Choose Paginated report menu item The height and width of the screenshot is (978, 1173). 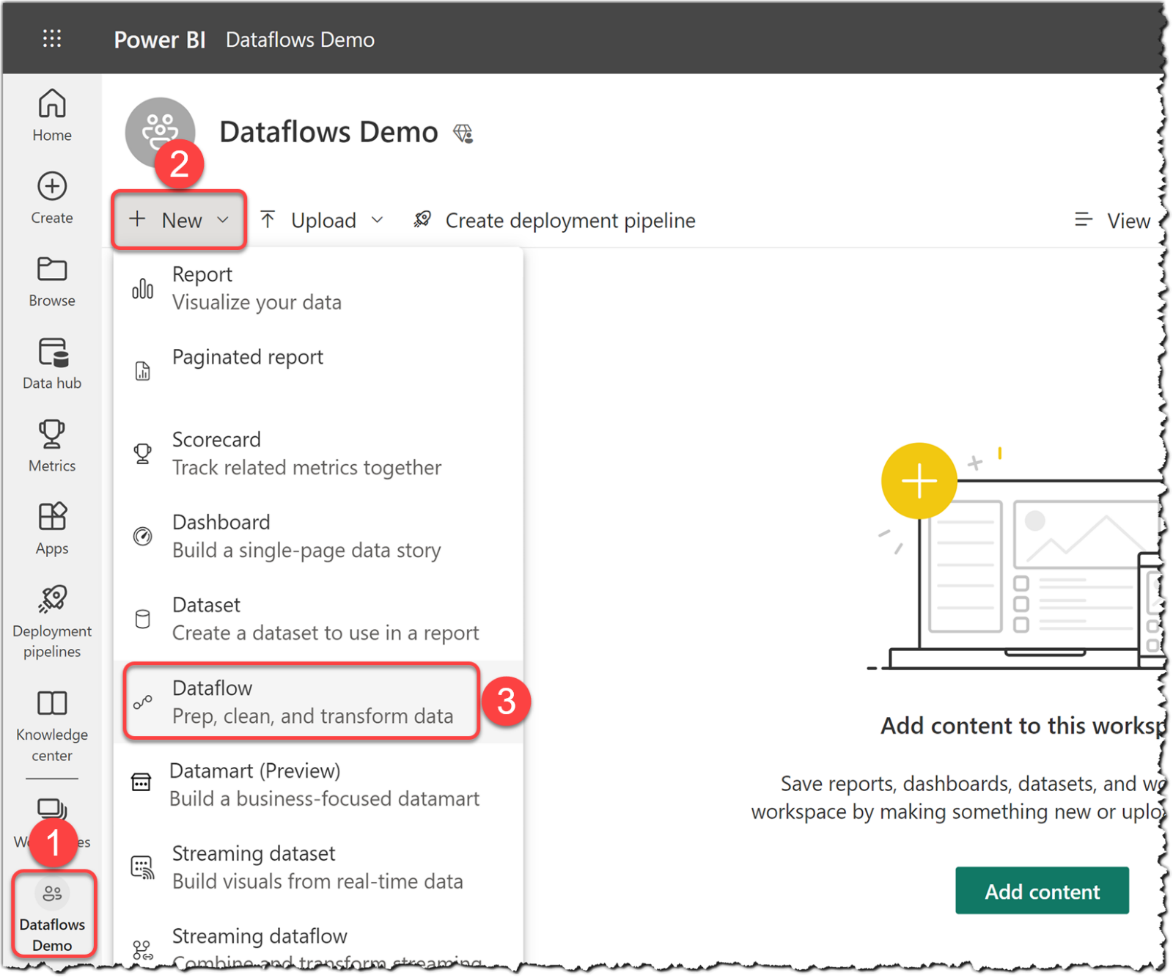coord(318,370)
